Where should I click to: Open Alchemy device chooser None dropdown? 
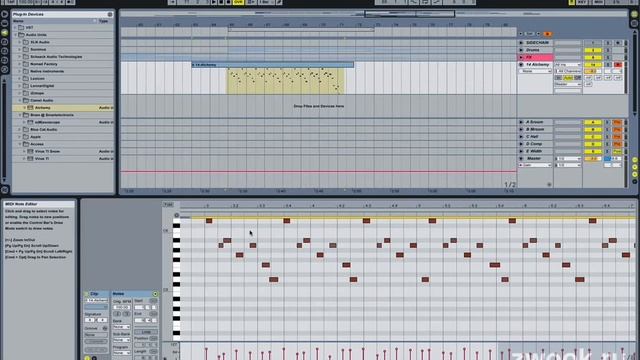535,71
